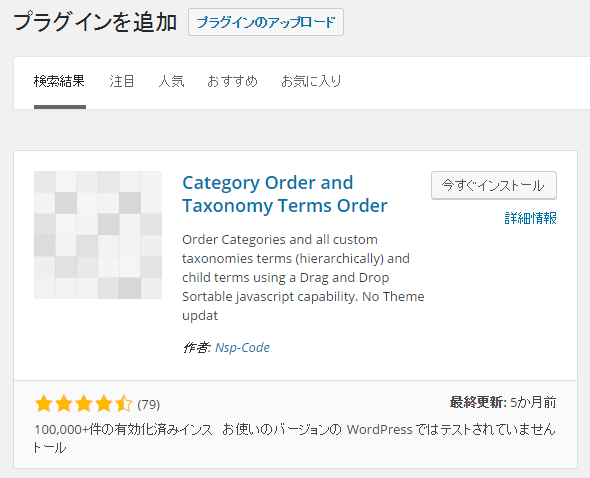Click the WordPress compatibility notice text
The width and height of the screenshot is (590, 478).
point(389,429)
